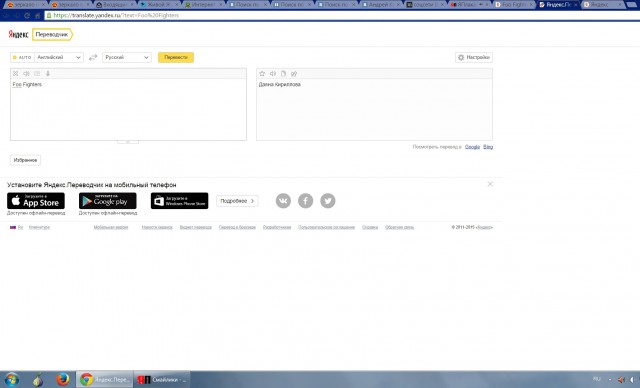Image resolution: width=640 pixels, height=388 pixels.
Task: Swap source and target languages
Action: pyautogui.click(x=93, y=57)
